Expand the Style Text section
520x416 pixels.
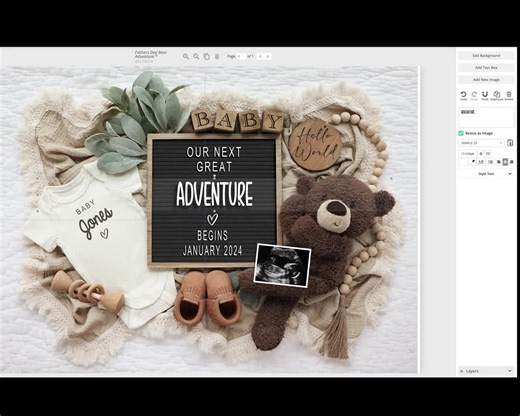486,174
